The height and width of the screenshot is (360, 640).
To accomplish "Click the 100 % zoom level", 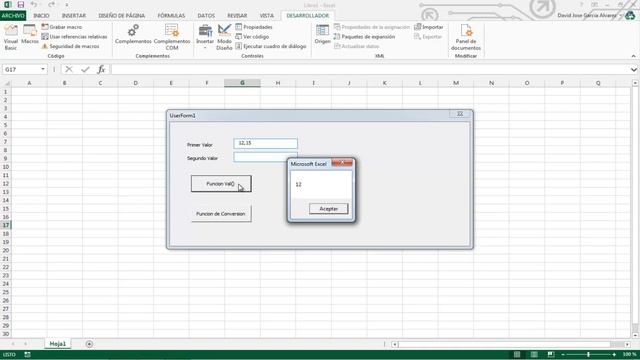I will point(629,354).
